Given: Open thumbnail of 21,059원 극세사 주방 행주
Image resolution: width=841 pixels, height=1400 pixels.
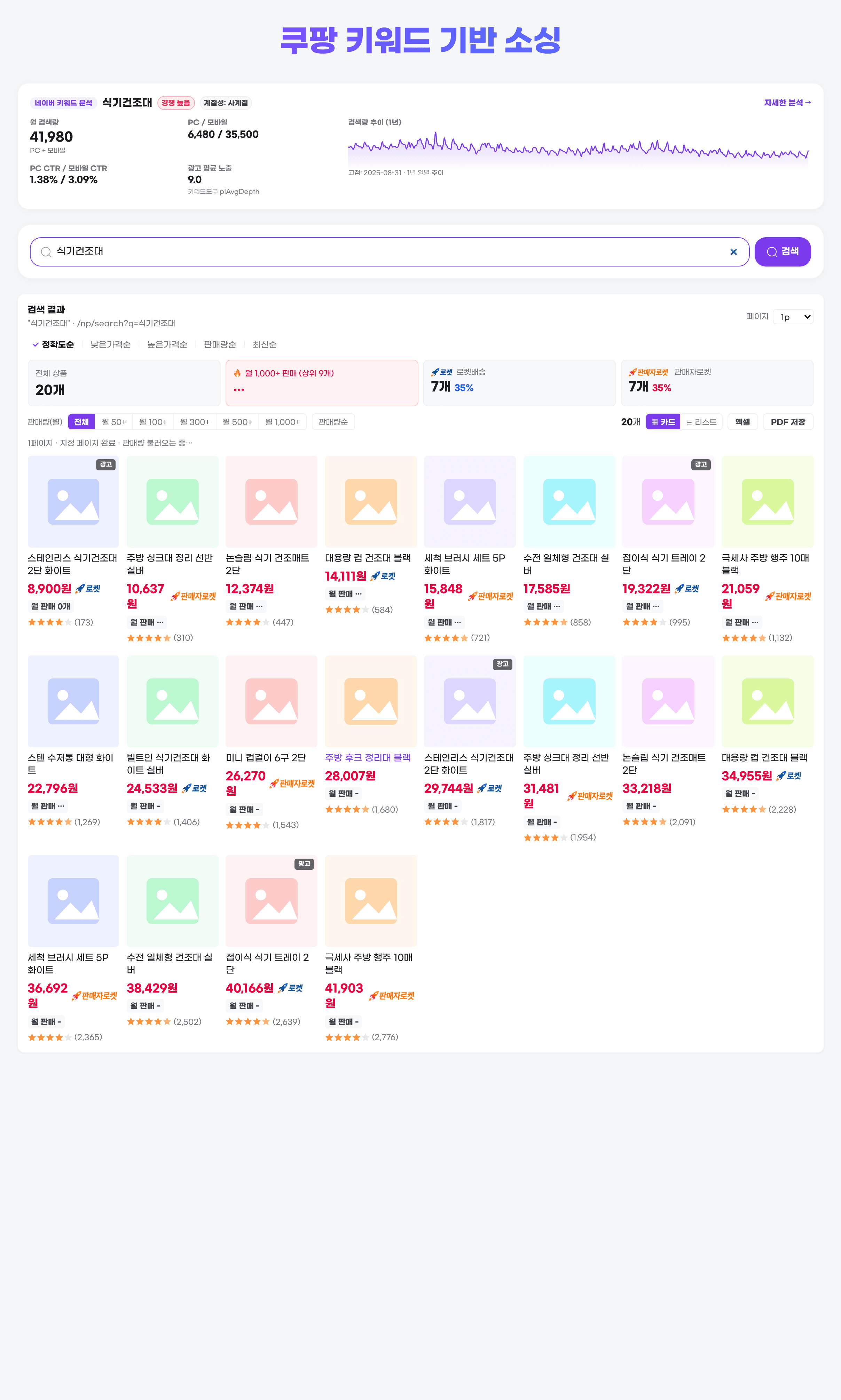Looking at the screenshot, I should coord(768,502).
